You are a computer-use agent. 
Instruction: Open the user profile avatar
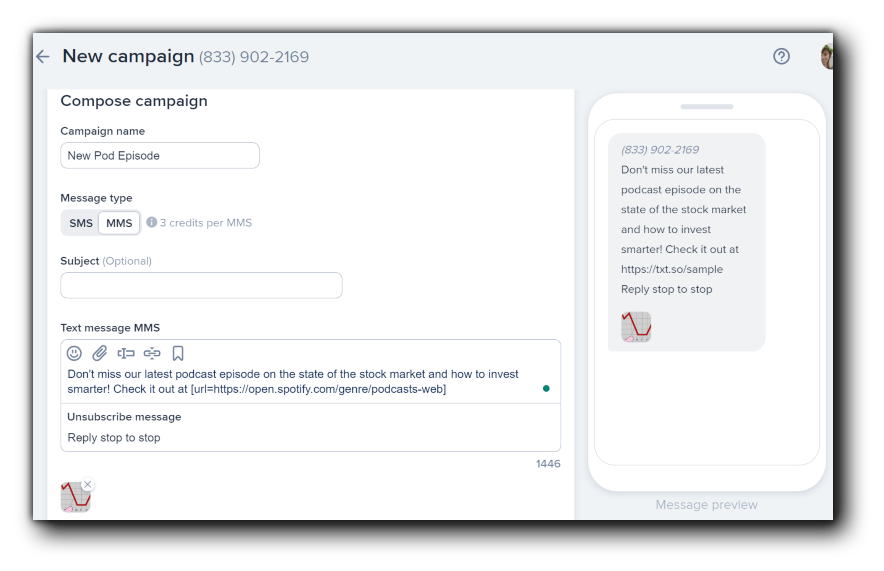click(x=826, y=57)
